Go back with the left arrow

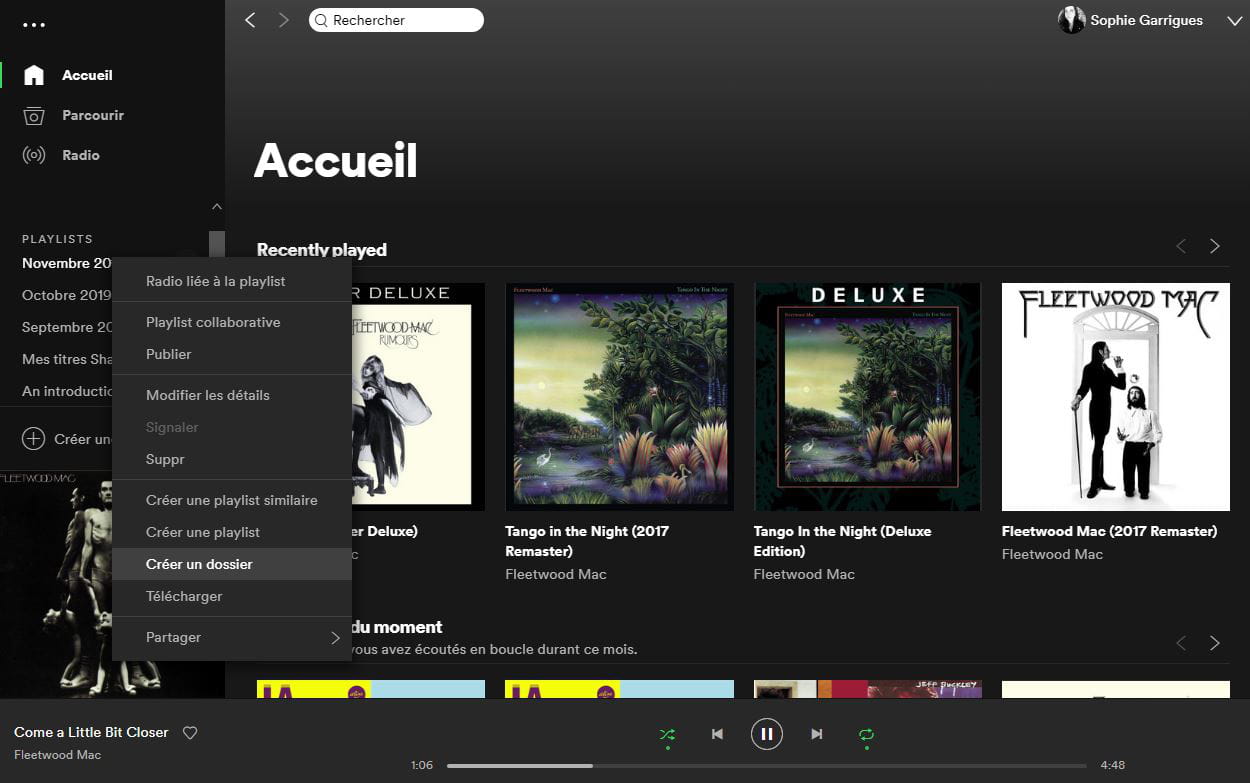pos(250,20)
